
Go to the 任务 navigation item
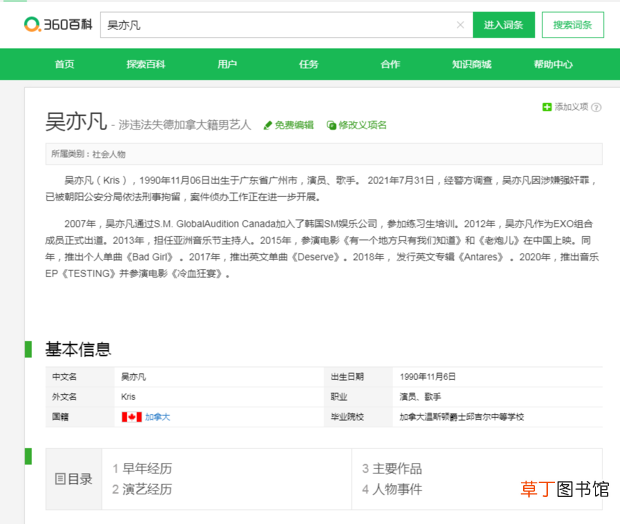click(x=309, y=64)
